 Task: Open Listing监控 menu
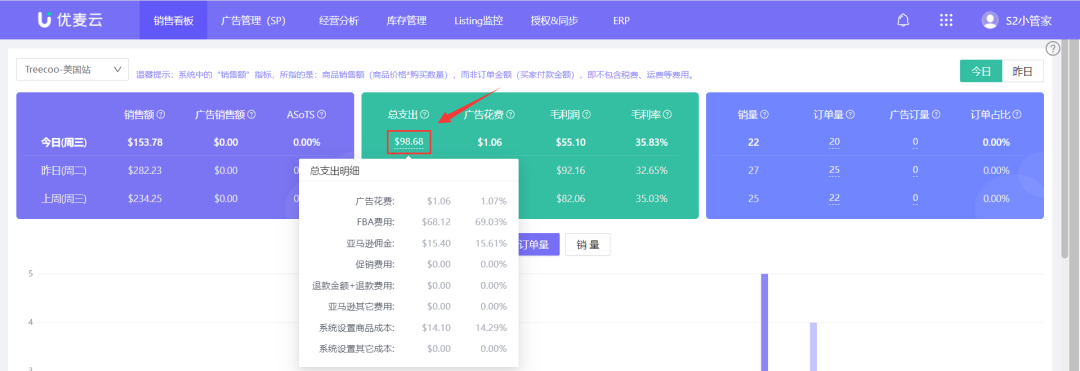[479, 20]
